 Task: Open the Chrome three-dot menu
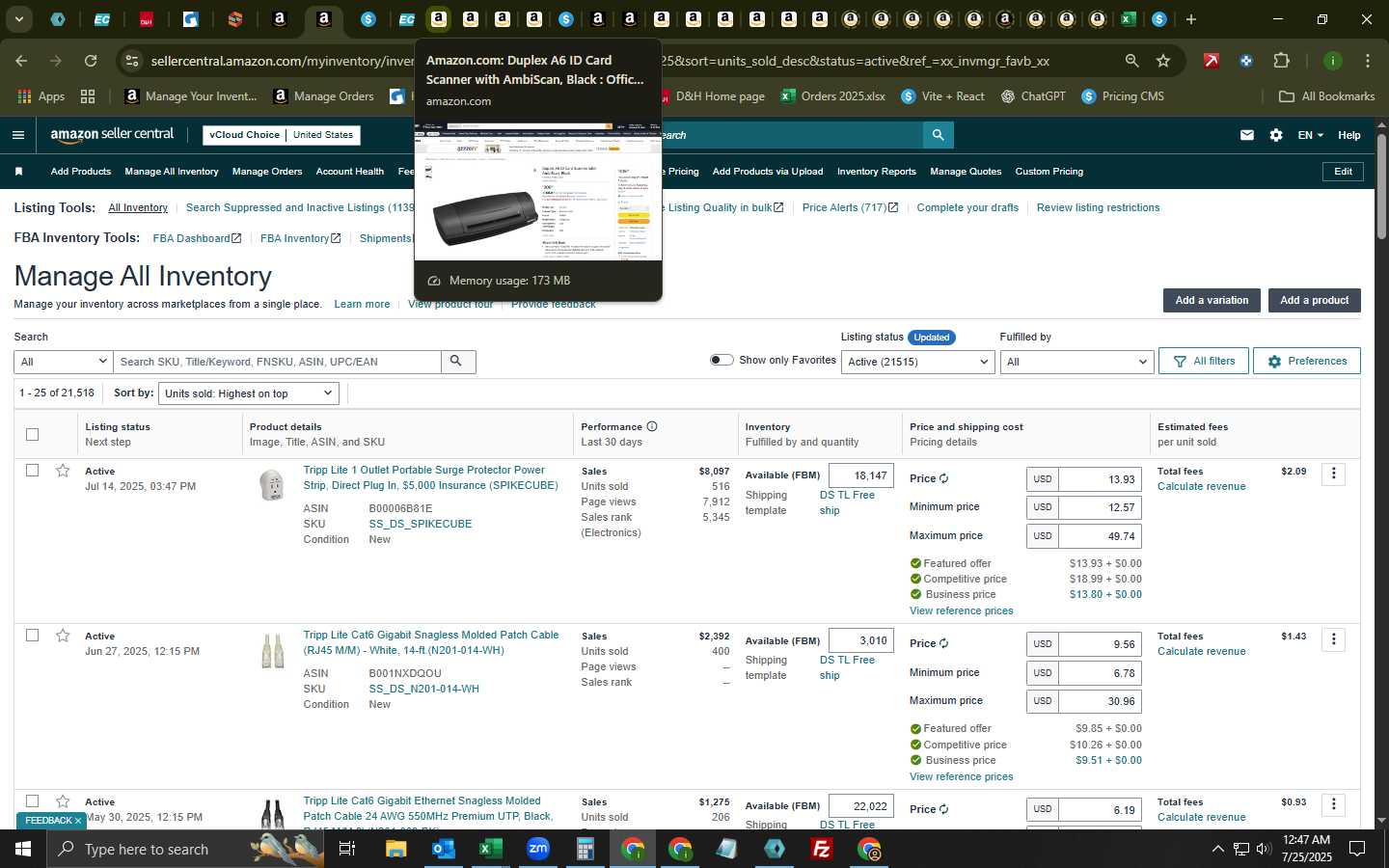click(1368, 61)
